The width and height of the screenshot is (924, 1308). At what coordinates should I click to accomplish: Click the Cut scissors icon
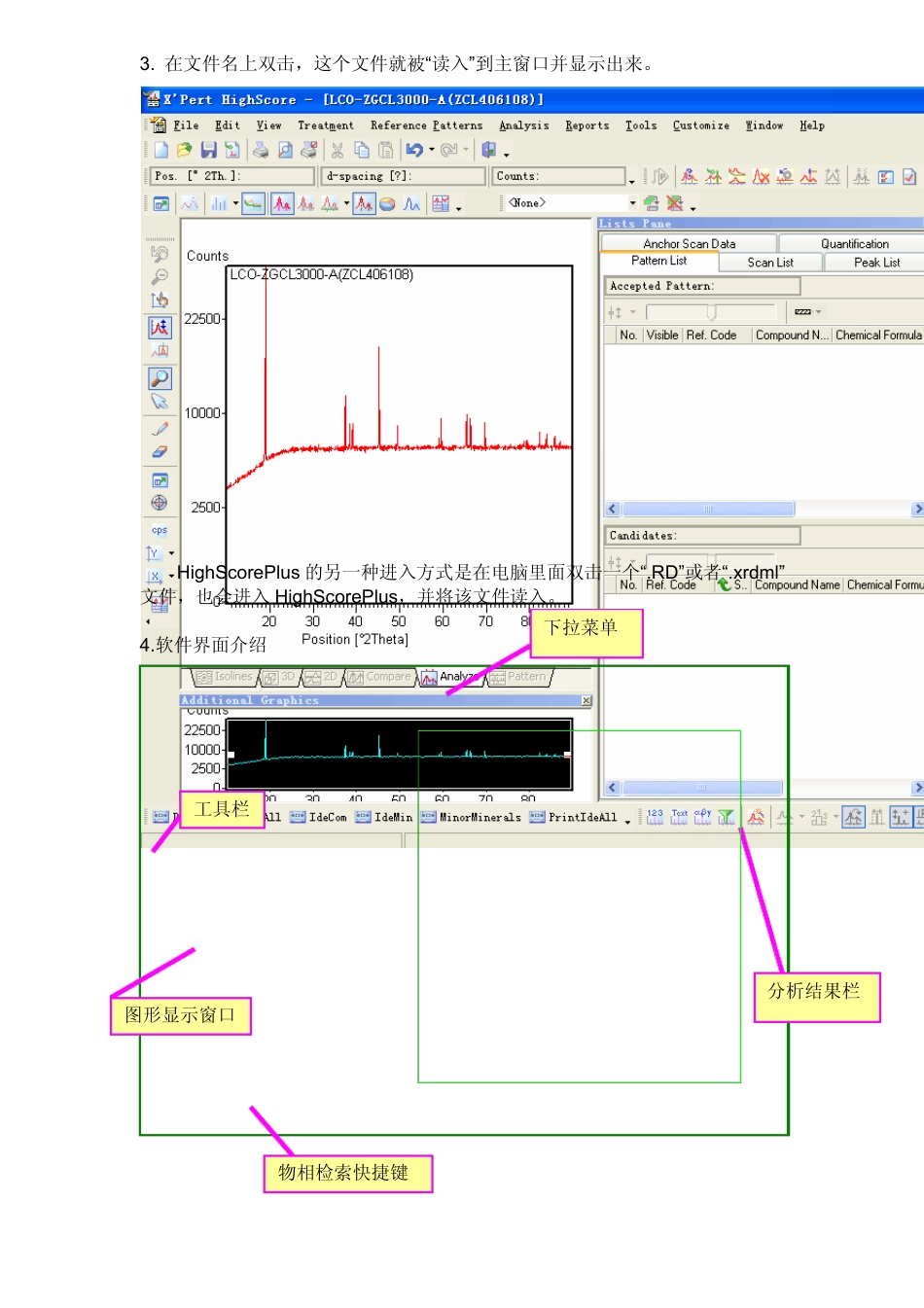[338, 150]
